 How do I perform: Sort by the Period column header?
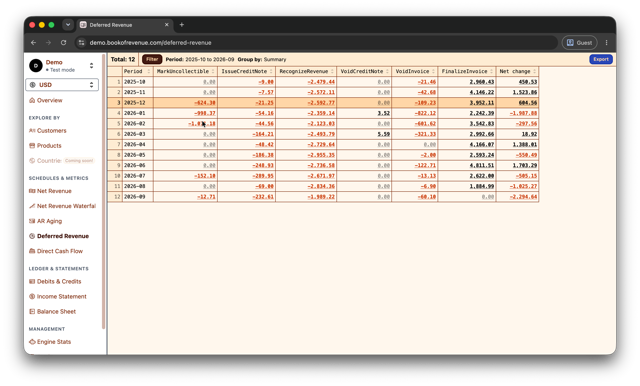138,71
